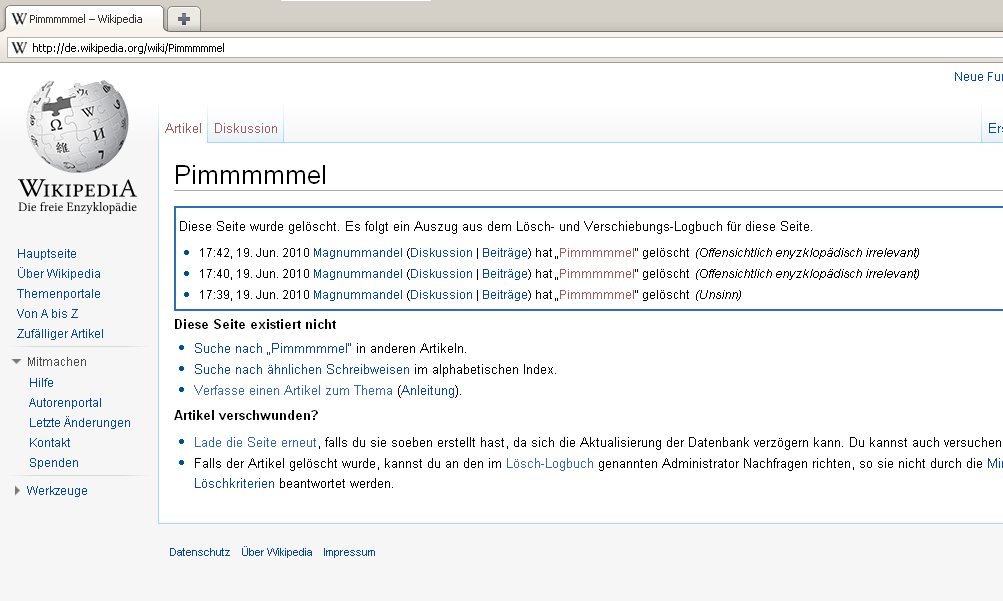Visit the Autorenportal

pos(65,403)
